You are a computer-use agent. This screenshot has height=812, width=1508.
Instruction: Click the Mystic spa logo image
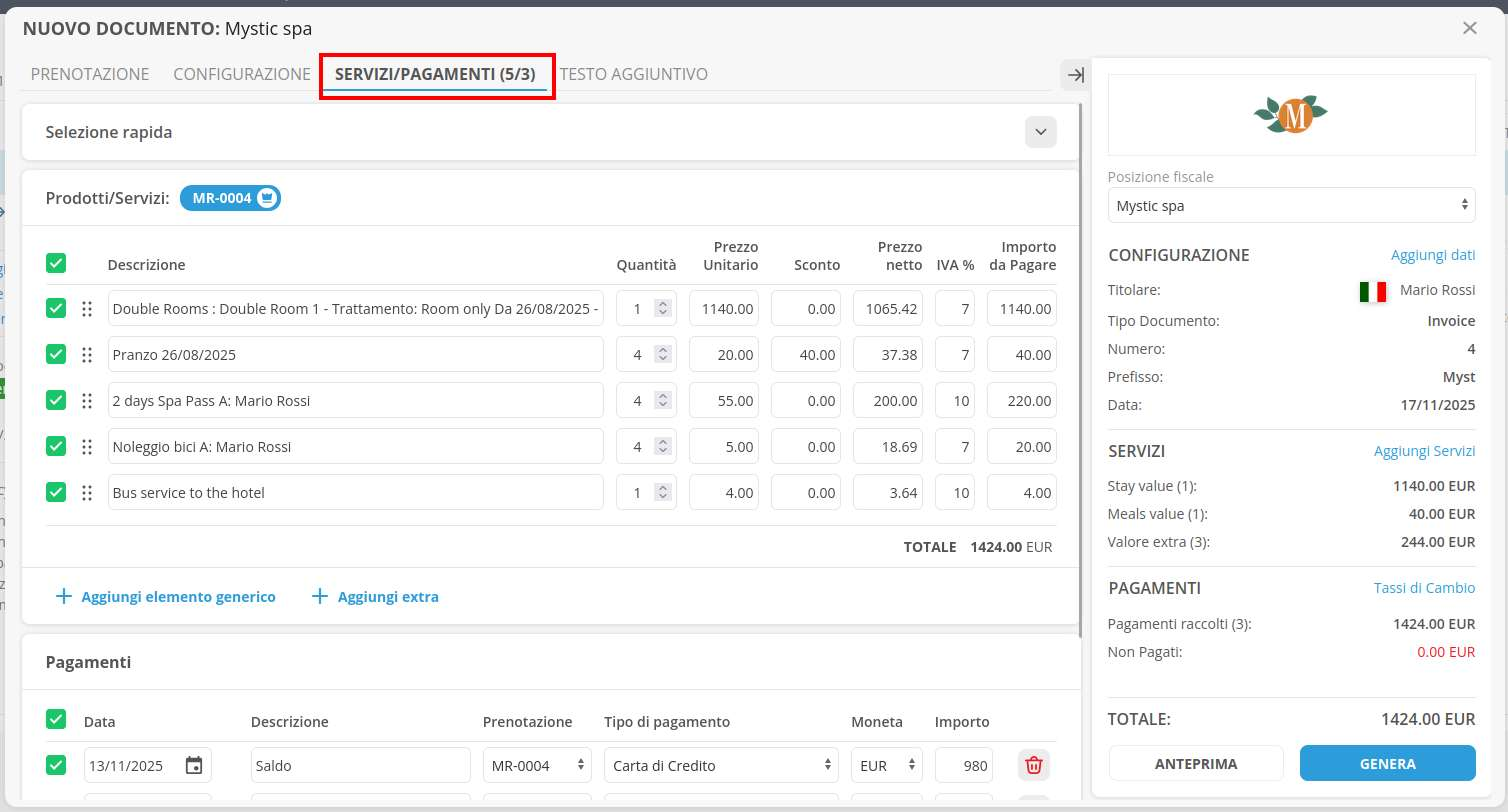(x=1291, y=115)
